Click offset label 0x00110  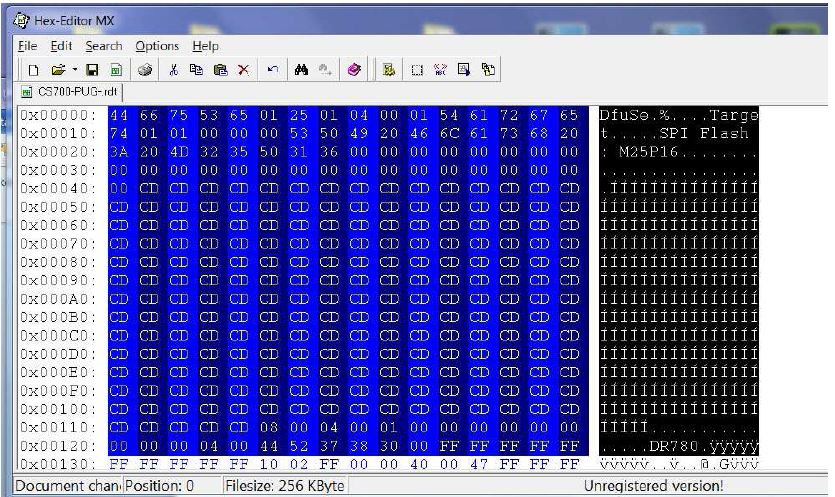pos(58,428)
